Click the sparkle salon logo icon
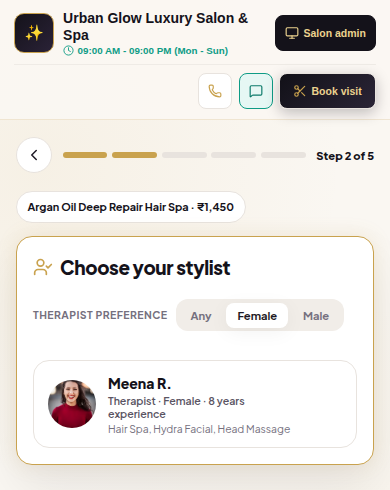This screenshot has width=390, height=490. coord(34,33)
